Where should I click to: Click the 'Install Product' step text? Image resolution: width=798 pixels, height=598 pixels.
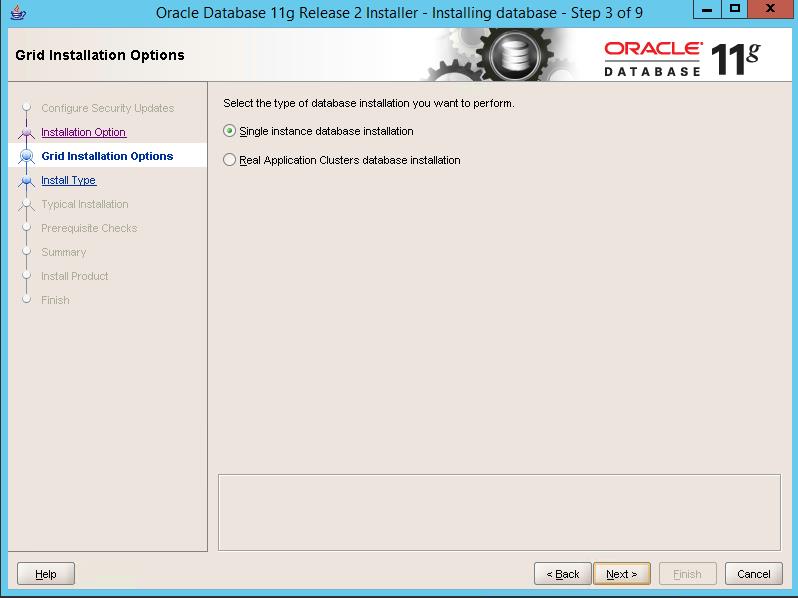tap(74, 276)
